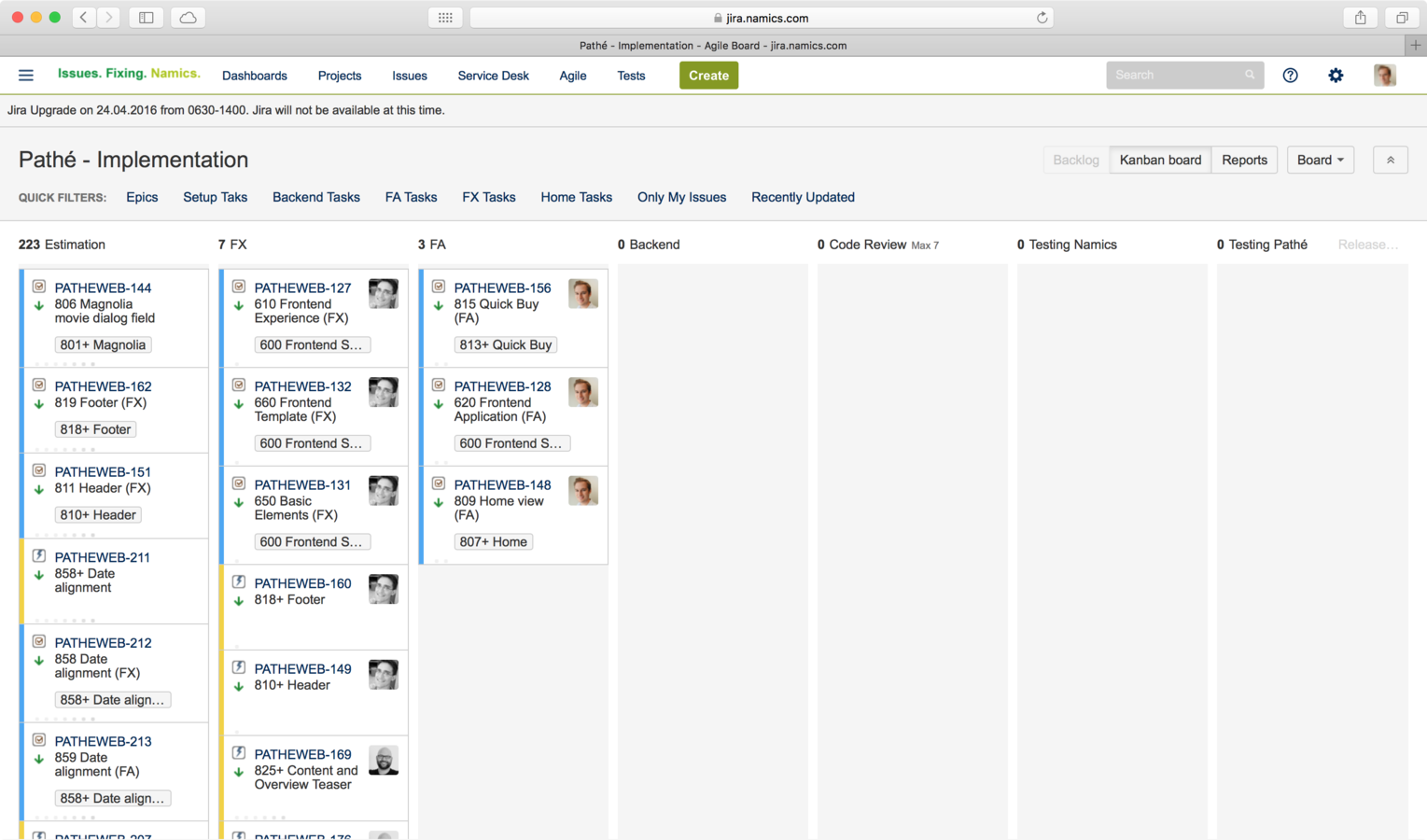Click the Issues. Fixing. Namics. logo
The height and width of the screenshot is (840, 1427).
[x=129, y=74]
